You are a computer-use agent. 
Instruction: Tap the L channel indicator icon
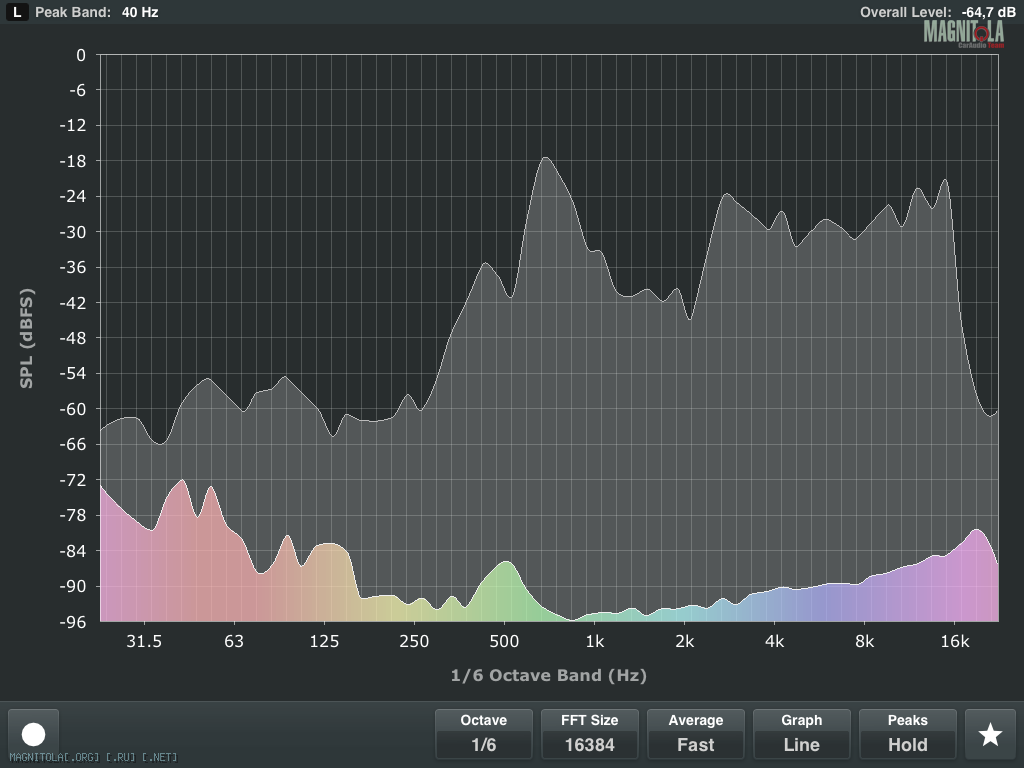click(x=18, y=12)
